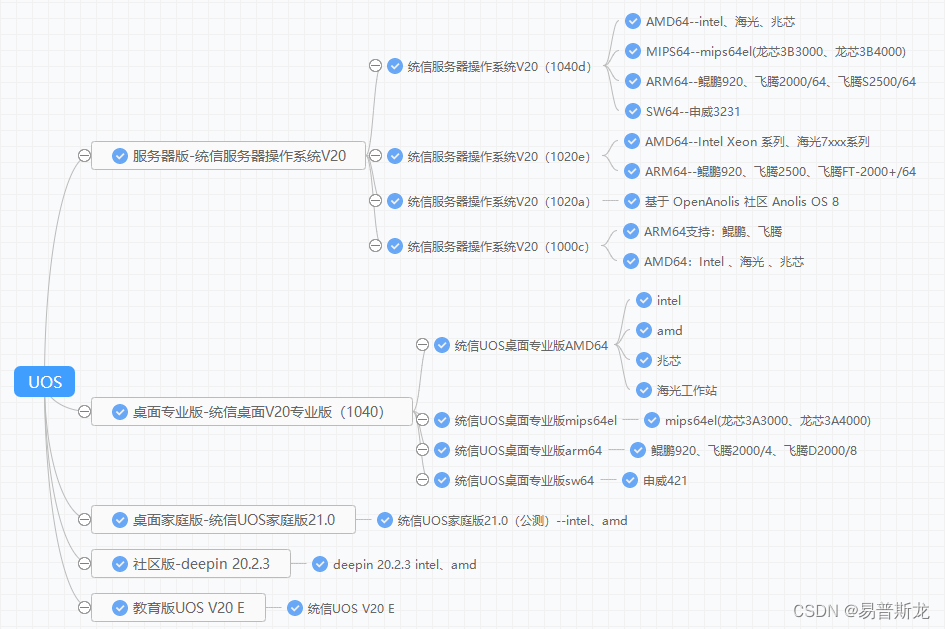Screen dimensions: 945x629
Task: Select 统信UOS桌面专业版AMD64 text
Action: pyautogui.click(x=531, y=345)
